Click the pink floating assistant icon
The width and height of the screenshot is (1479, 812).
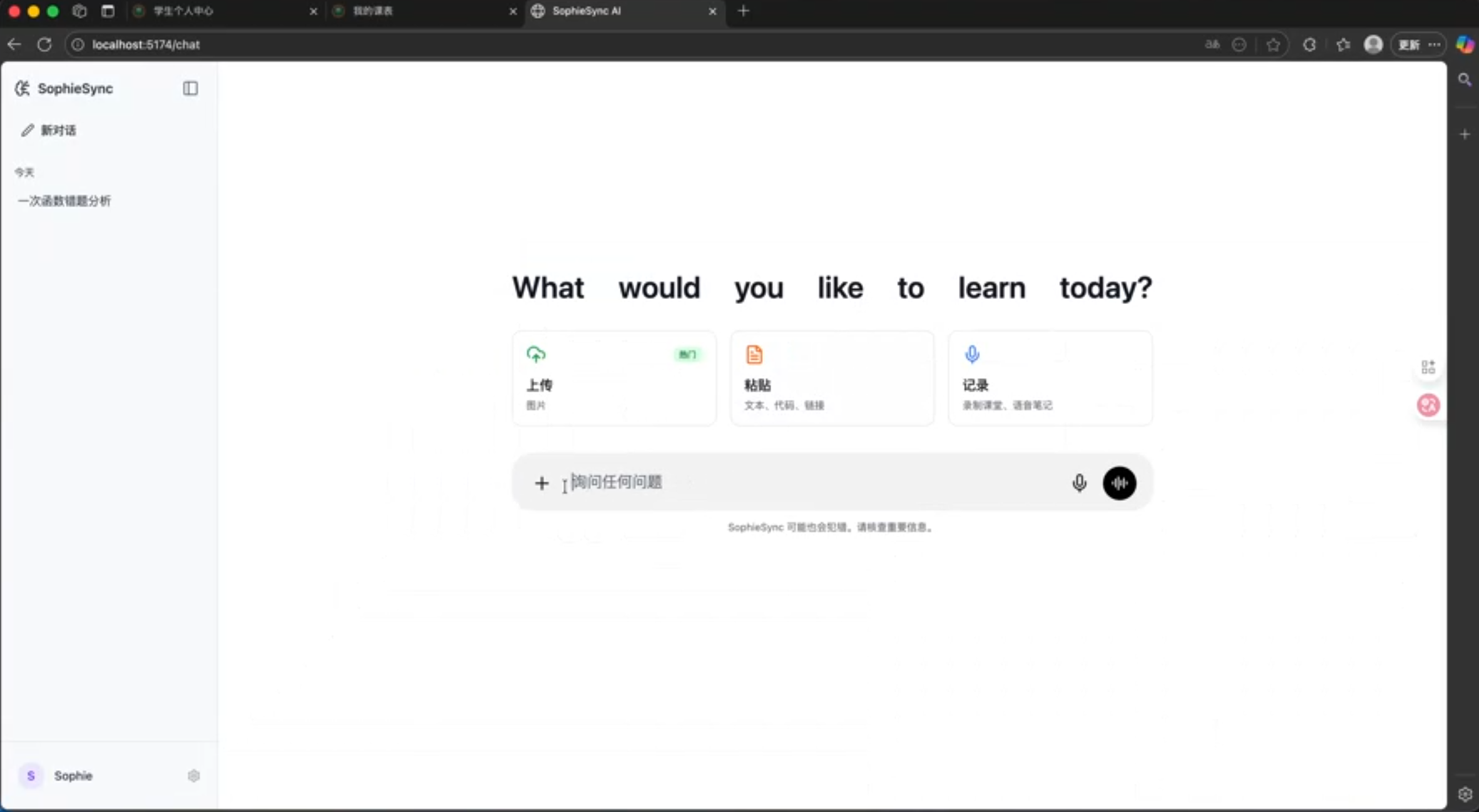(x=1428, y=405)
